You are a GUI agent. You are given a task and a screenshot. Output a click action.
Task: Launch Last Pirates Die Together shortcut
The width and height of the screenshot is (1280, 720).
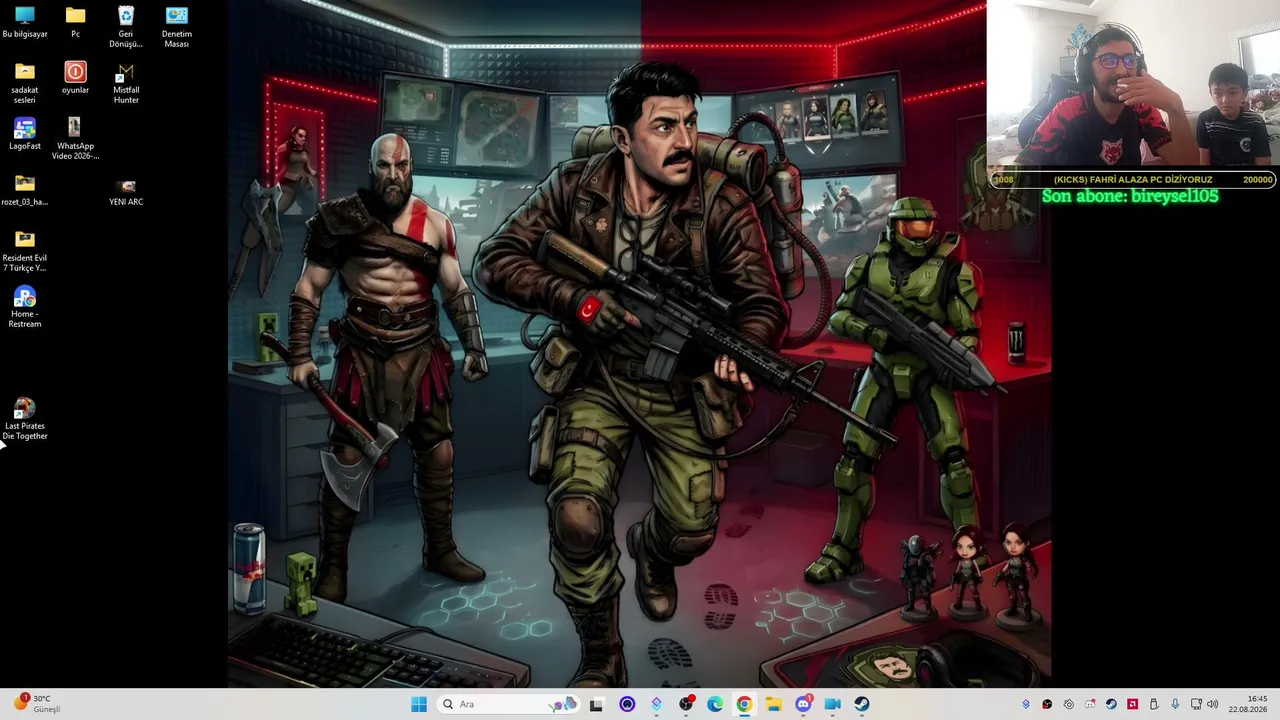point(25,419)
